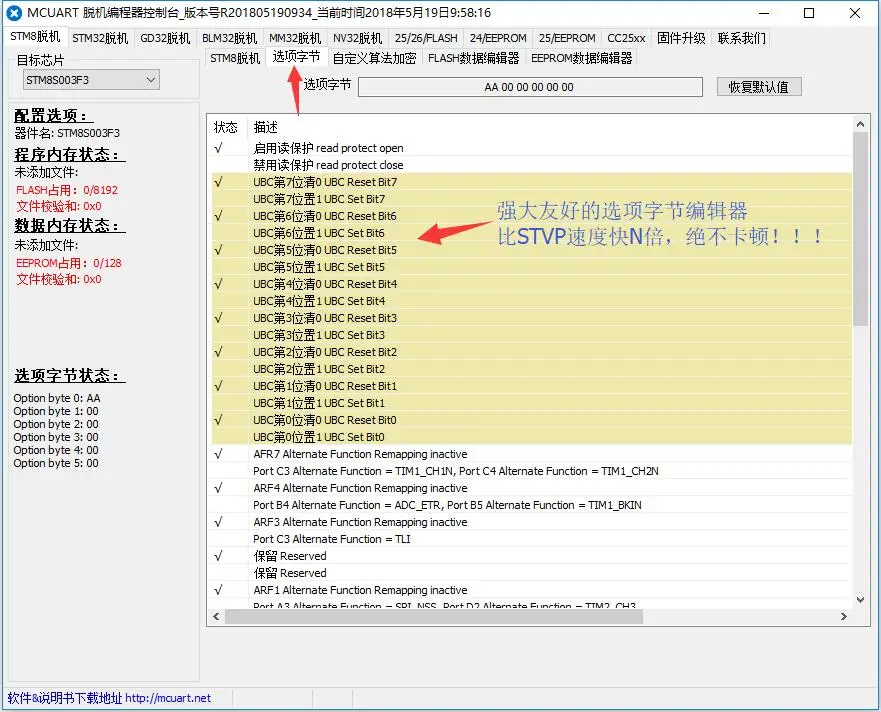Viewport: 881px width, 712px height.
Task: Open the GD32脱机 tab
Action: [x=165, y=38]
